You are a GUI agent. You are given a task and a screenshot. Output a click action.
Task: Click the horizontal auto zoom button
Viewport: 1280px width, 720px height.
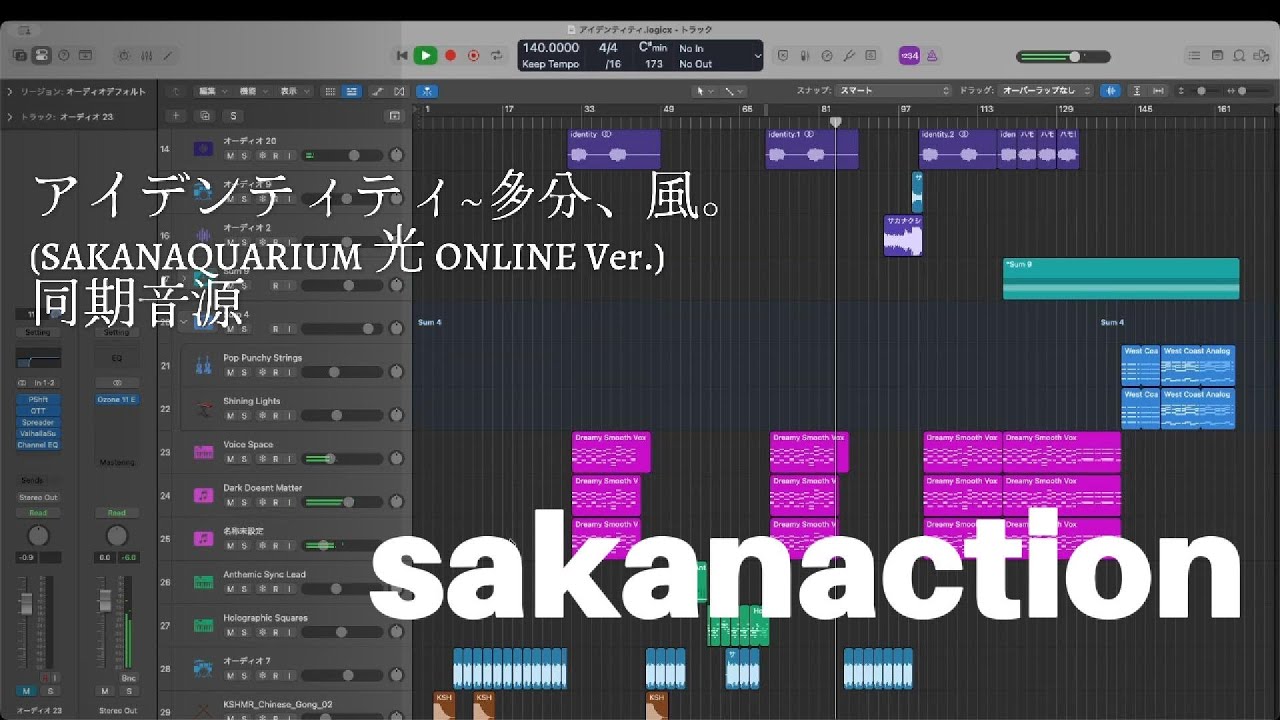click(1158, 91)
